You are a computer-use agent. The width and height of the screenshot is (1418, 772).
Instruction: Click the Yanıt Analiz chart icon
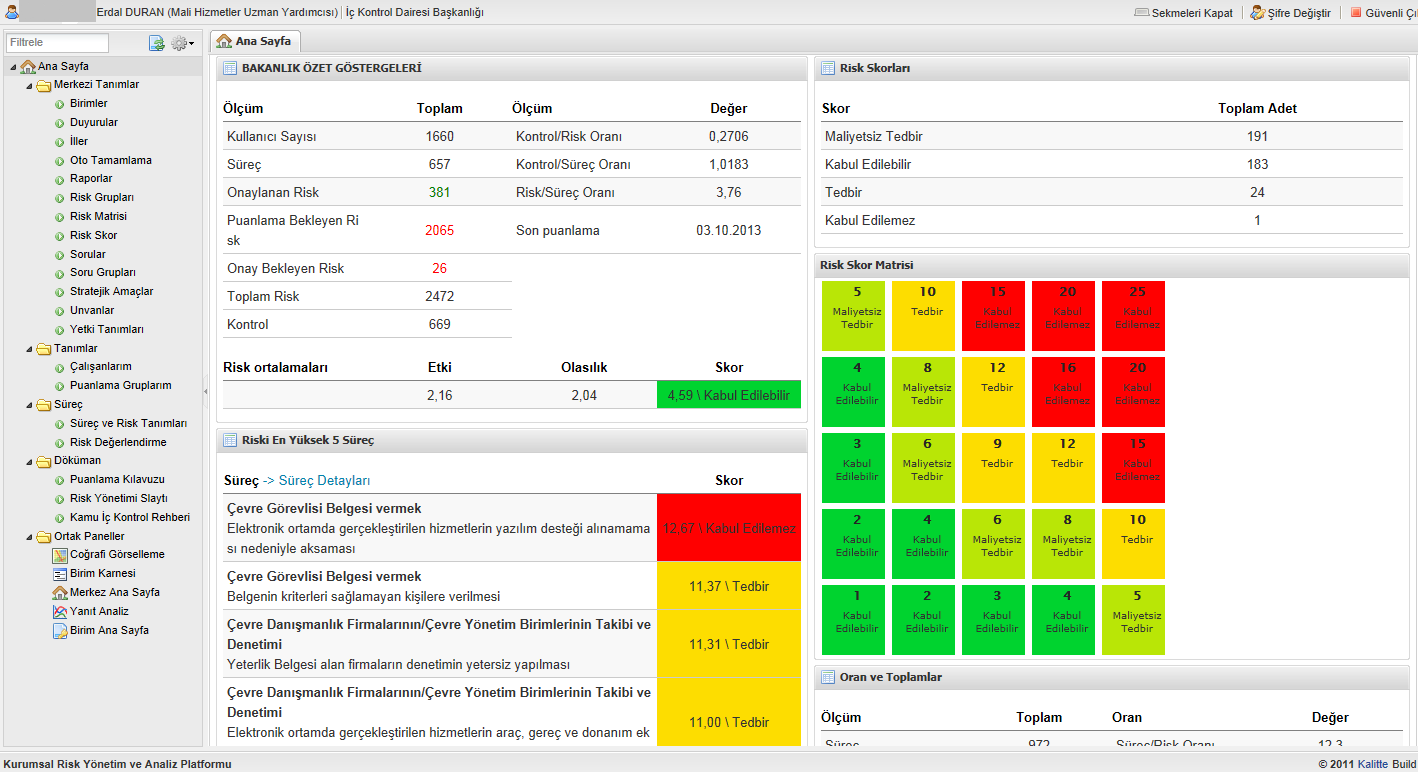(60, 611)
